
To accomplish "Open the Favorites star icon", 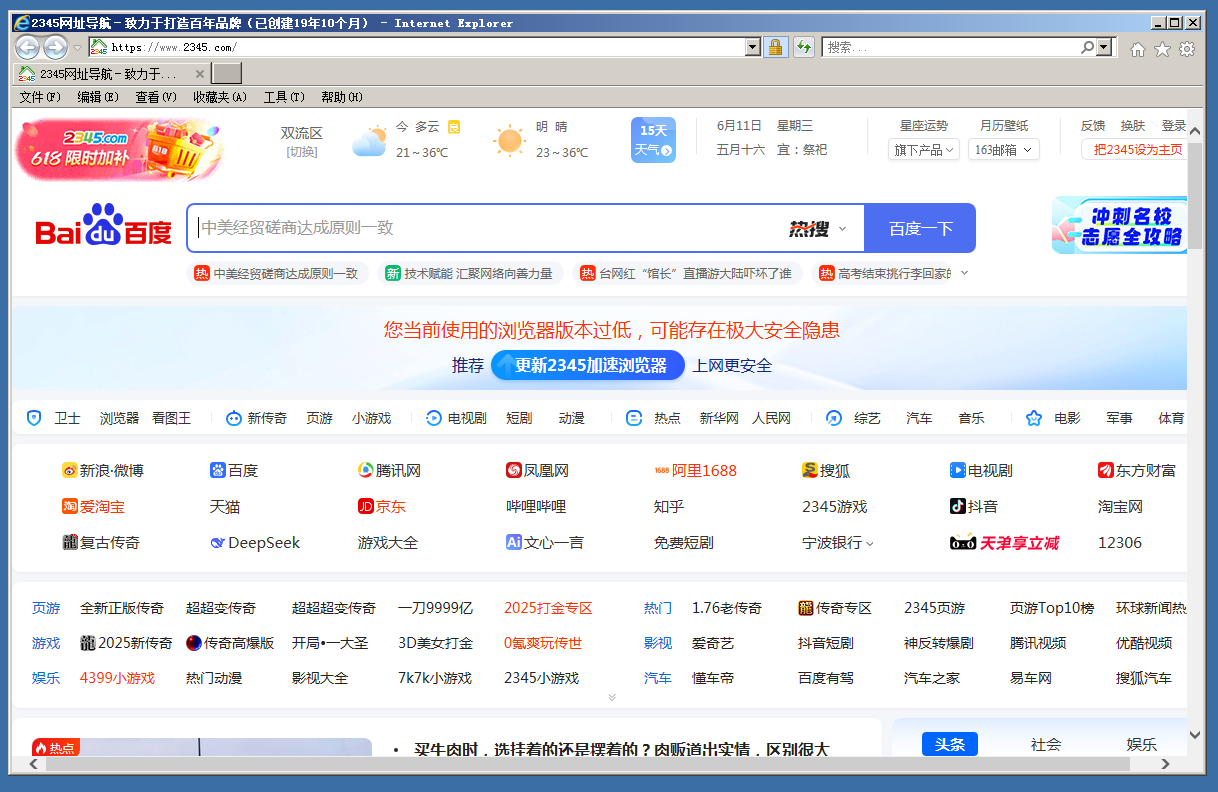I will (1162, 48).
